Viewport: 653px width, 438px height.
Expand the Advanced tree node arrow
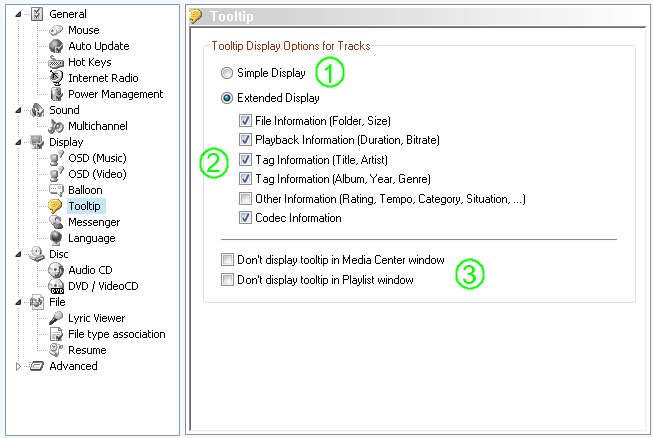point(18,366)
